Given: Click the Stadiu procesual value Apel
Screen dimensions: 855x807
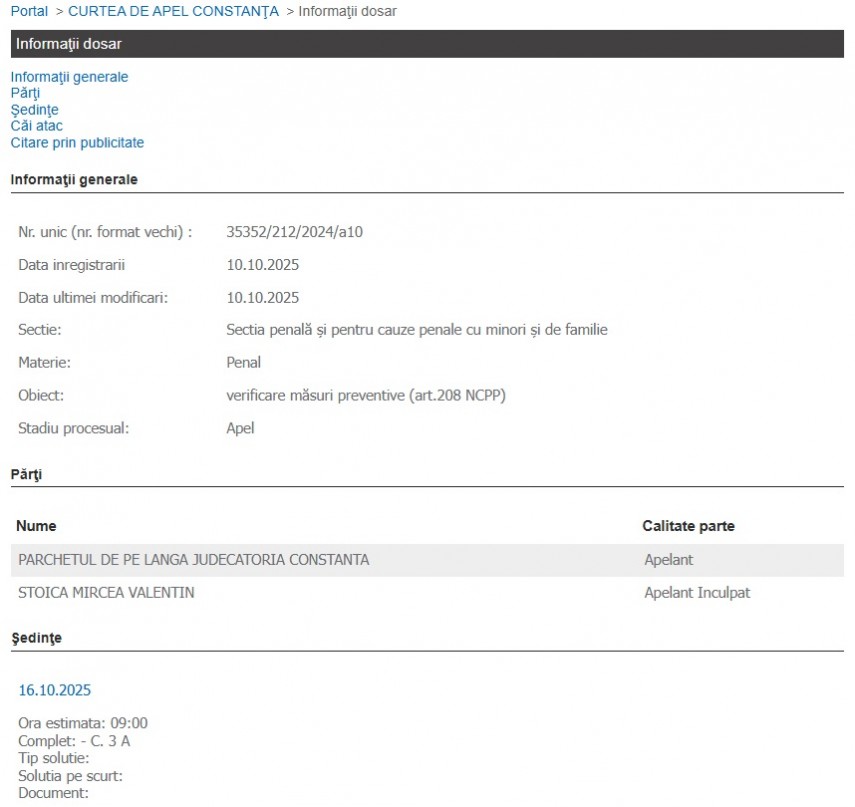Looking at the screenshot, I should tap(240, 428).
